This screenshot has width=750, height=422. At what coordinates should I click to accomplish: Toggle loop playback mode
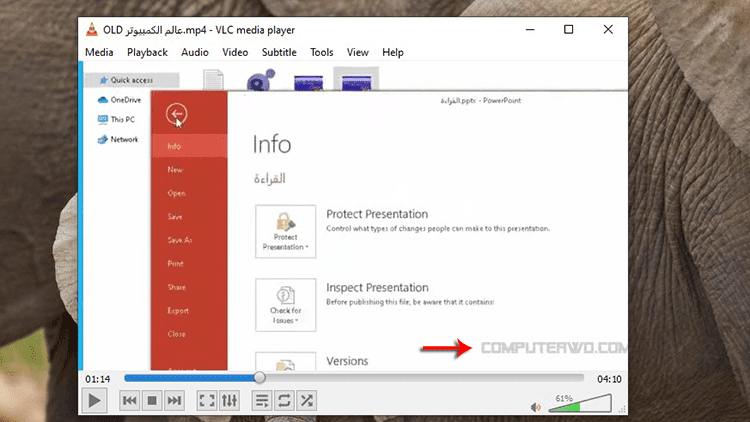tap(284, 400)
